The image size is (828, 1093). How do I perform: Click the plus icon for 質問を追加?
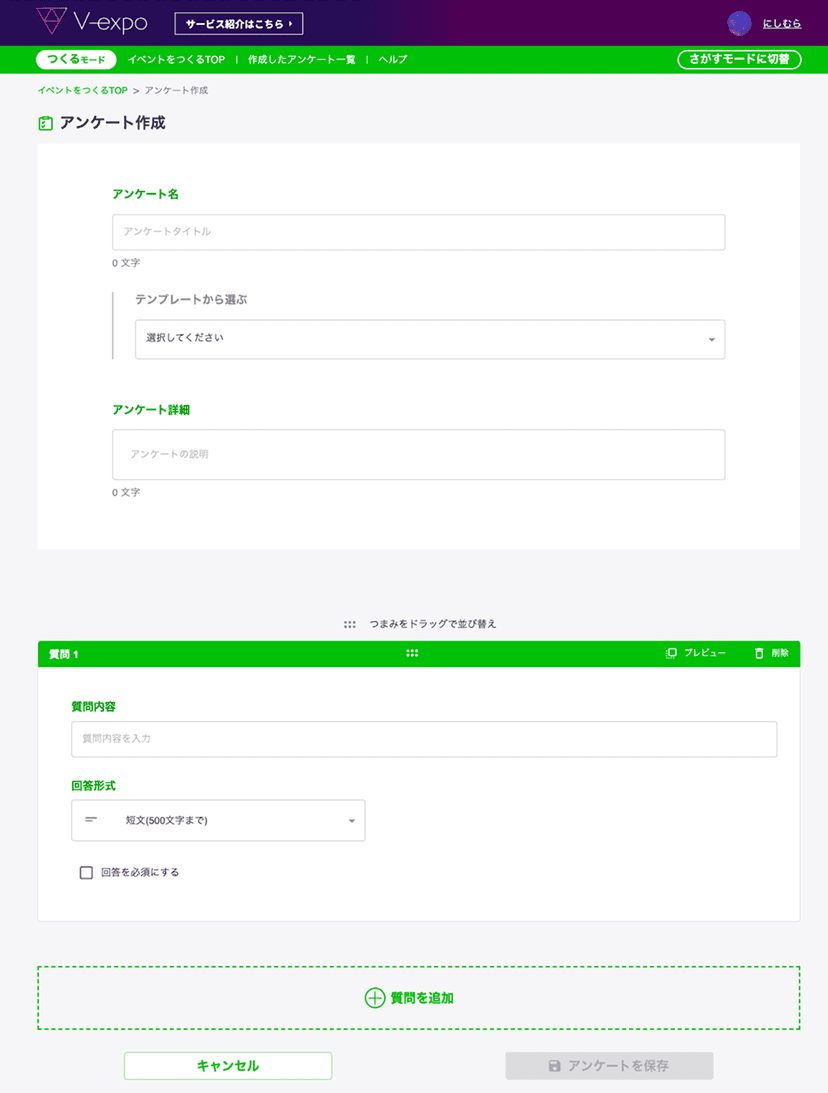pyautogui.click(x=375, y=998)
